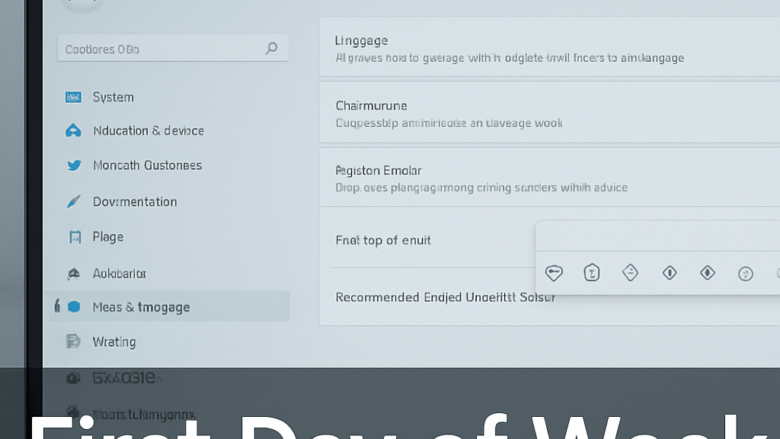Click the bird icon beside Moncath Gustonees
Image resolution: width=780 pixels, height=439 pixels.
(x=74, y=165)
